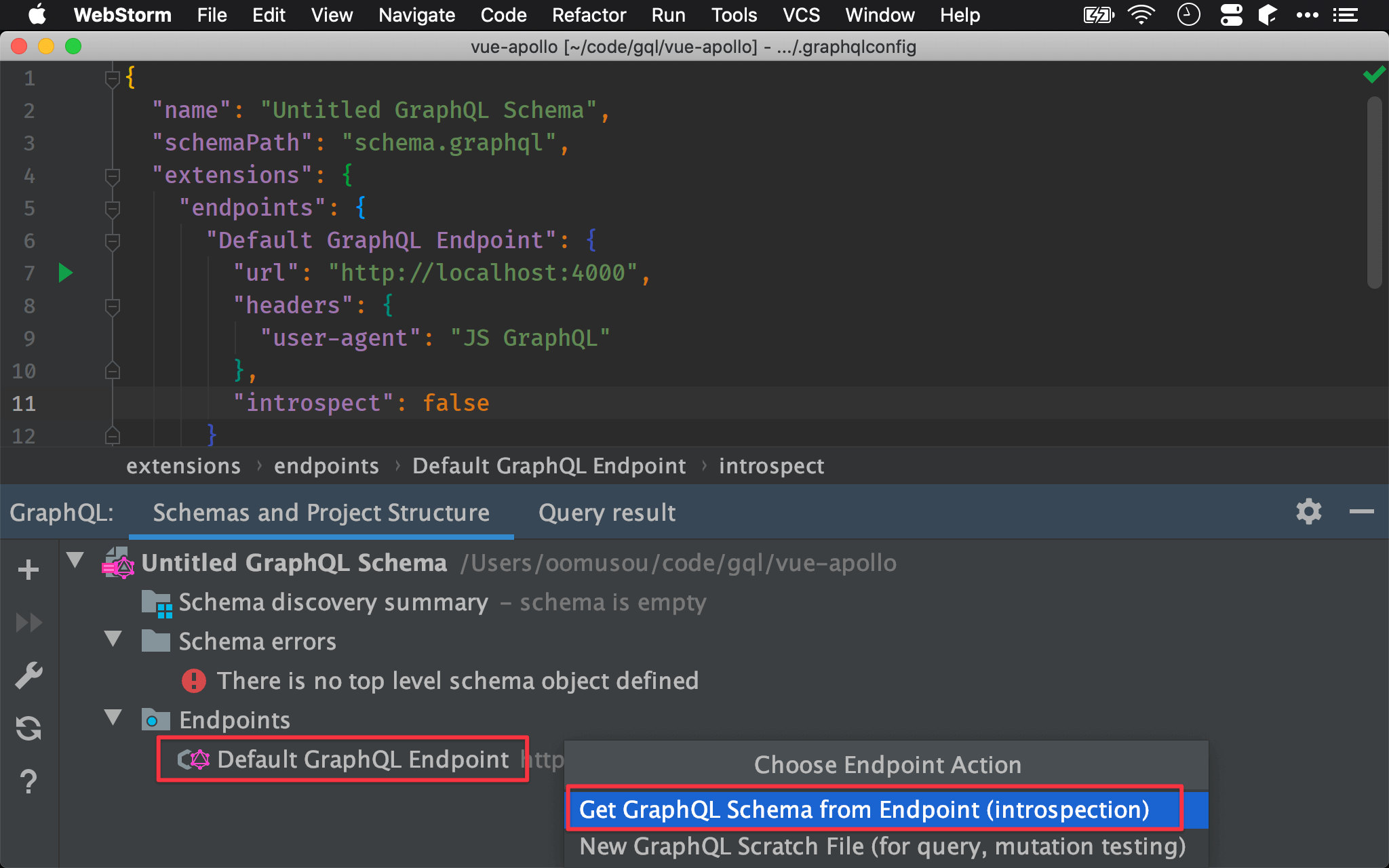Click the refresh schemas icon
Screen dimensions: 1389x868
coord(28,728)
